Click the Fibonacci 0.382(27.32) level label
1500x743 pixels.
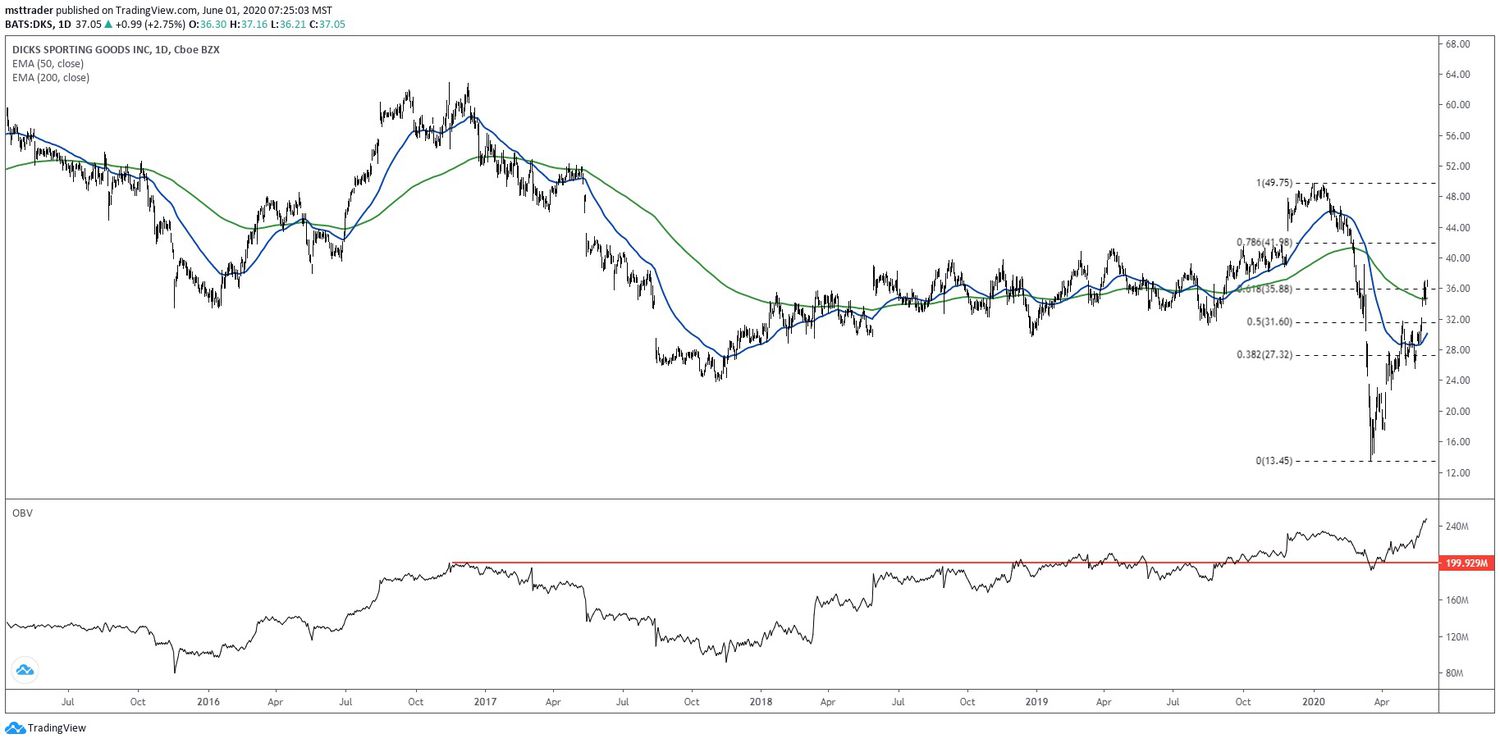[x=1266, y=355]
